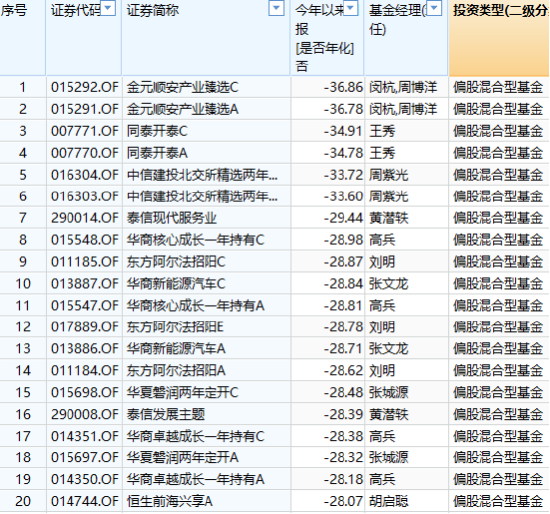Select code cell 015291.OF
550x514 pixels.
(85, 109)
